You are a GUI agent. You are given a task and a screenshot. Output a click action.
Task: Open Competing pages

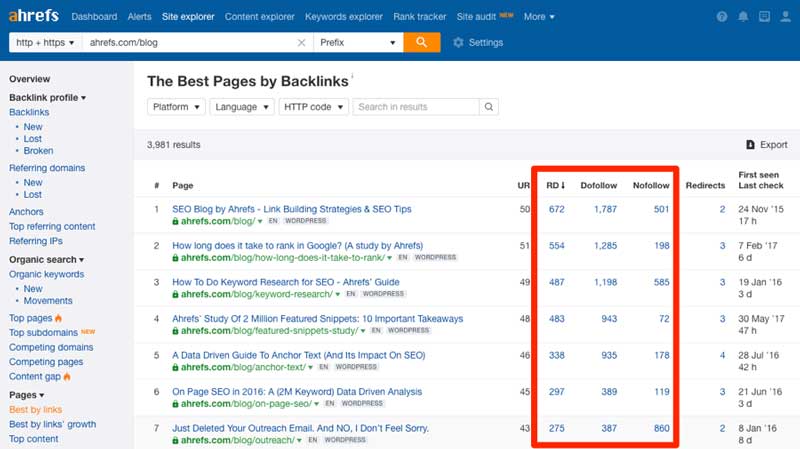pos(46,362)
